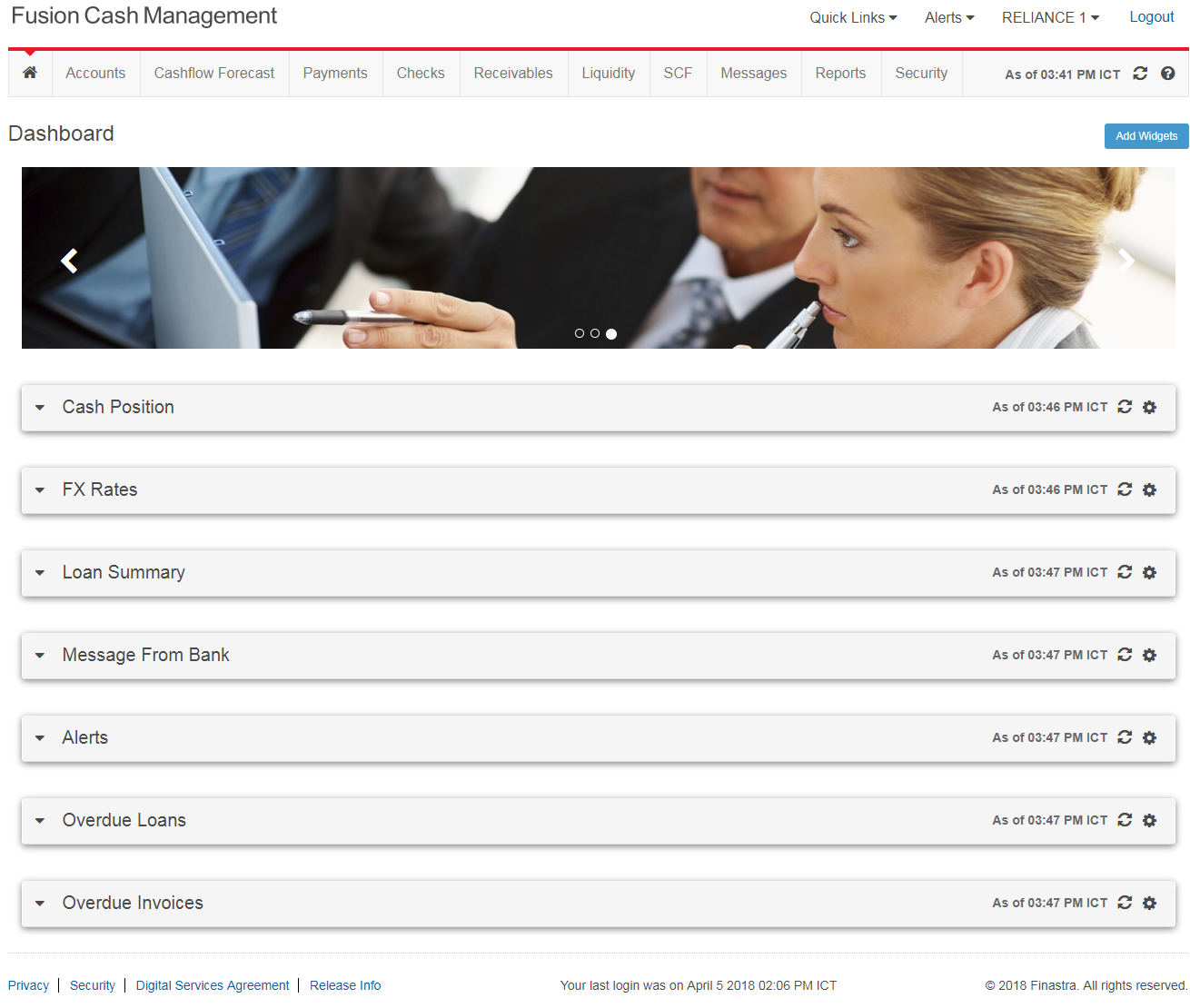Open the Quick Links dropdown
This screenshot has width=1190, height=1008.
(853, 17)
